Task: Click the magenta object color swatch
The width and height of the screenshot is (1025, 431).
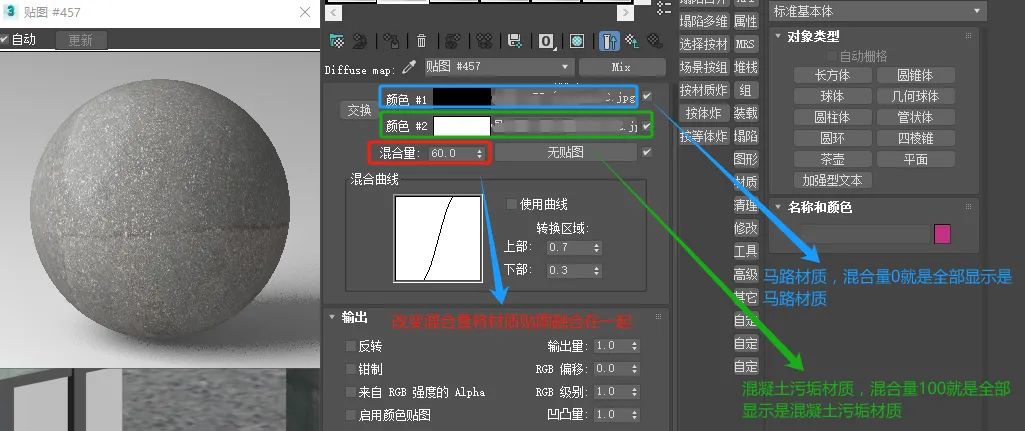Action: 942,234
